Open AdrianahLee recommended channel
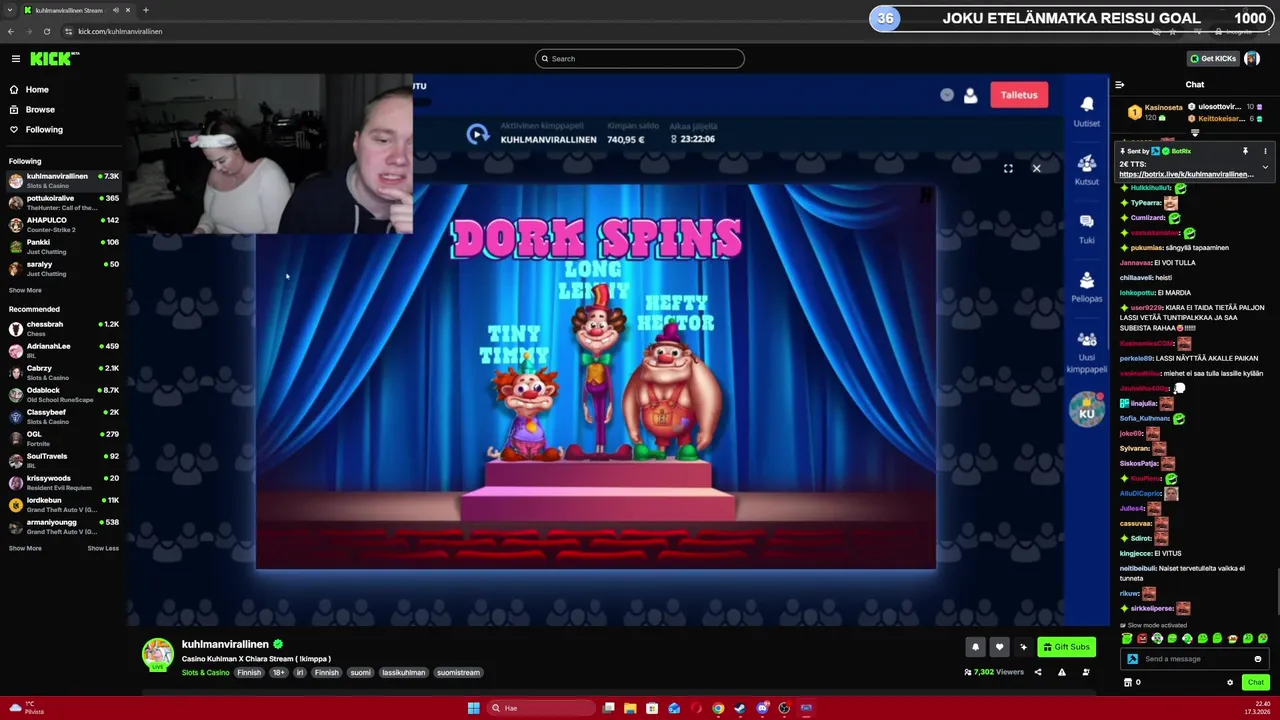 63,350
